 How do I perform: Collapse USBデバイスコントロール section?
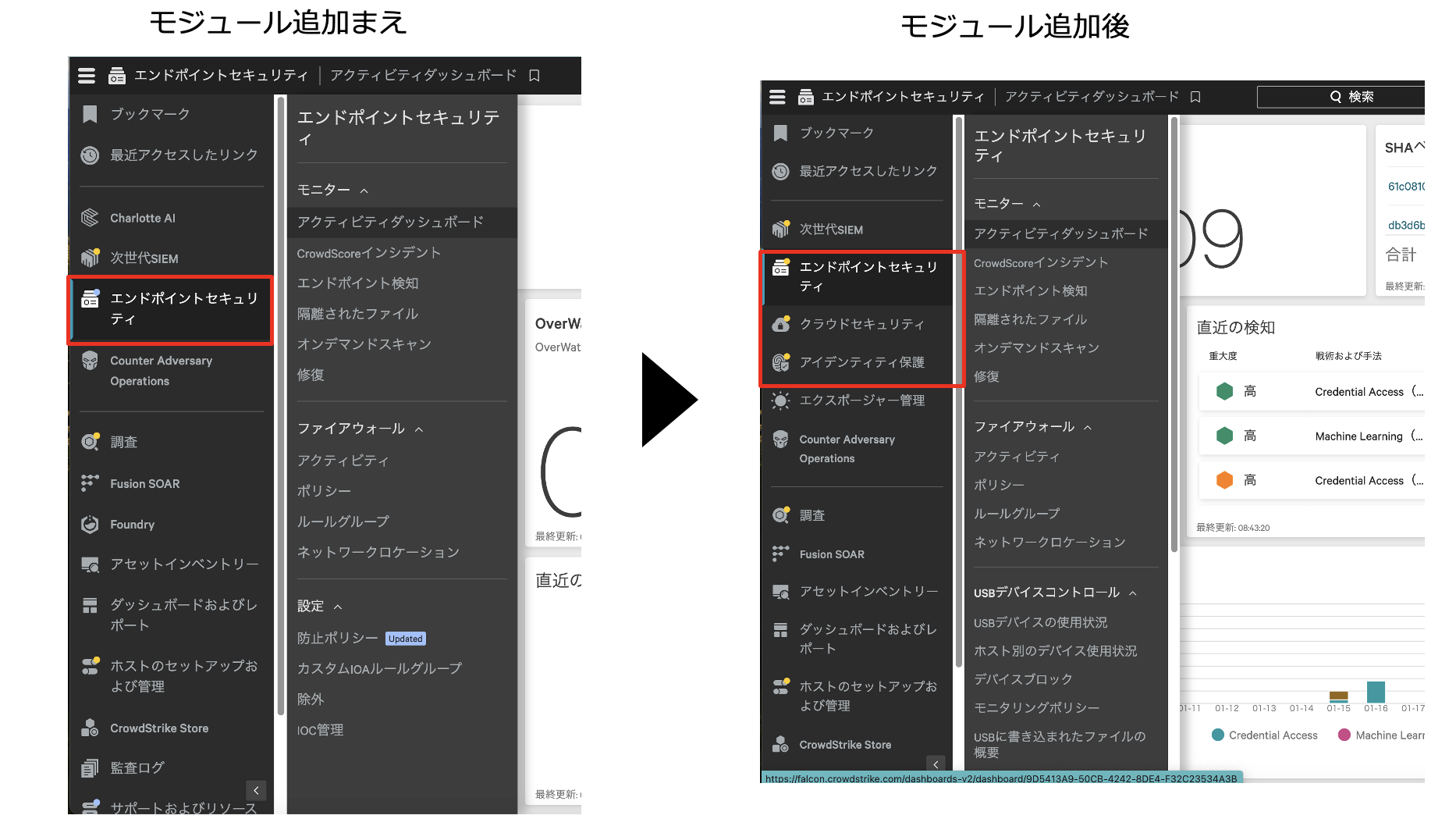pyautogui.click(x=1133, y=593)
